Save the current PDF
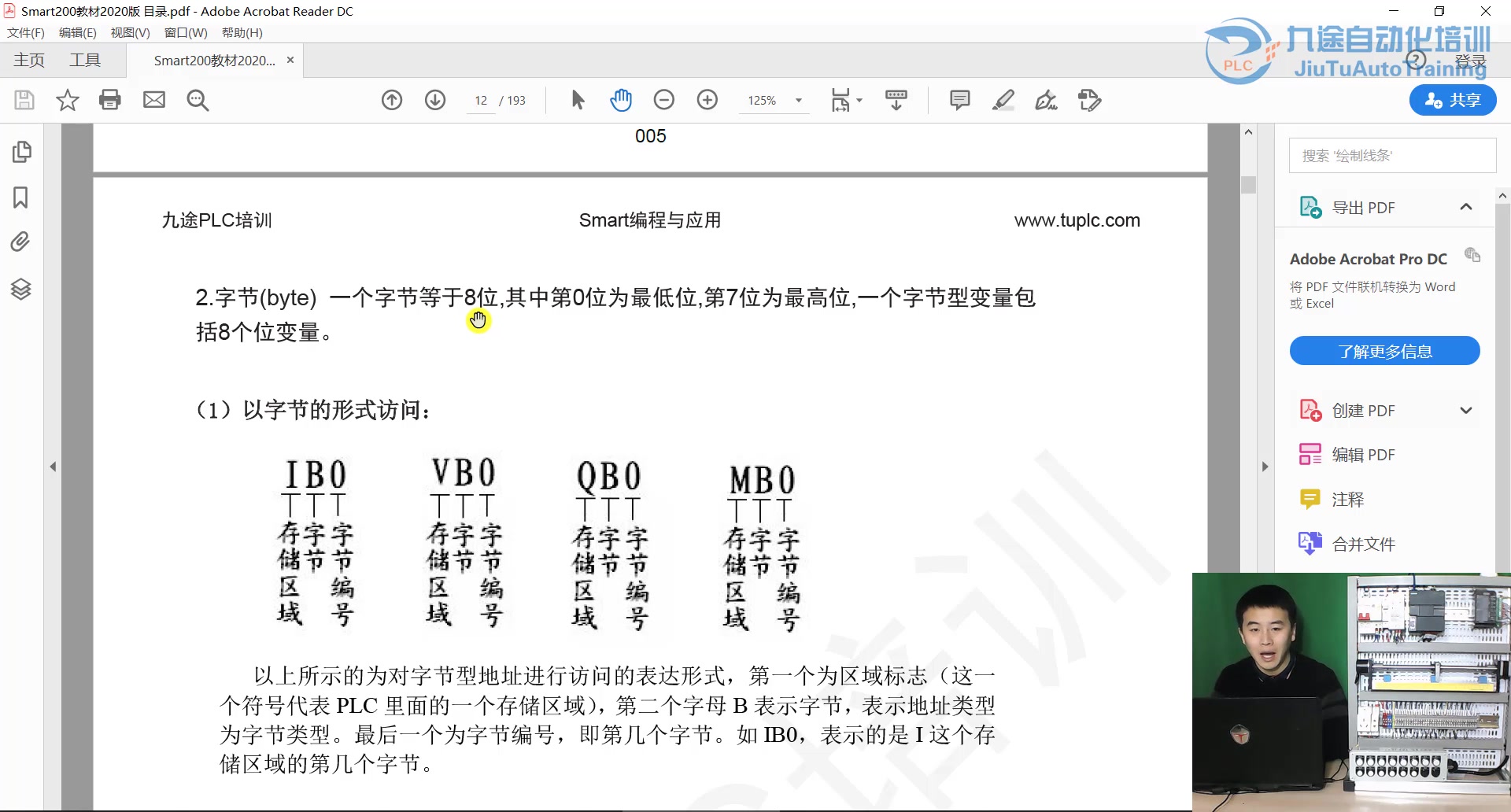Viewport: 1511px width, 812px height. click(x=24, y=100)
